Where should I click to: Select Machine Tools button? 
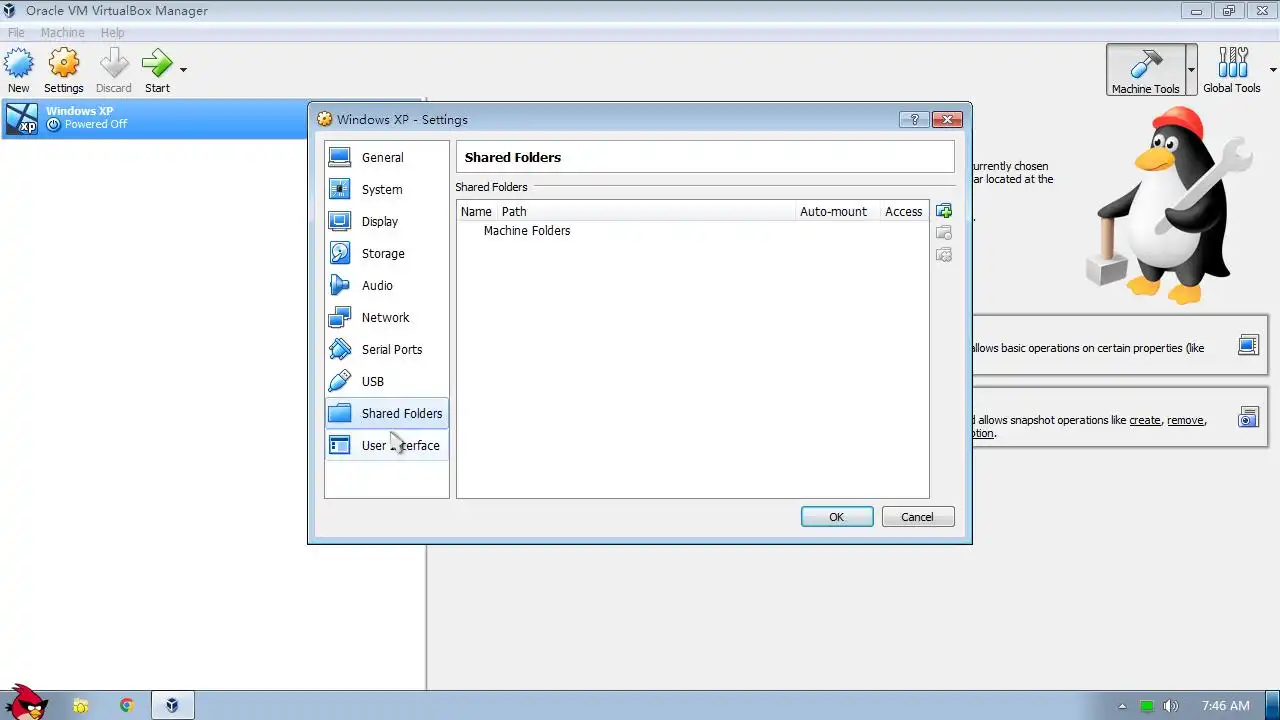click(x=1145, y=70)
